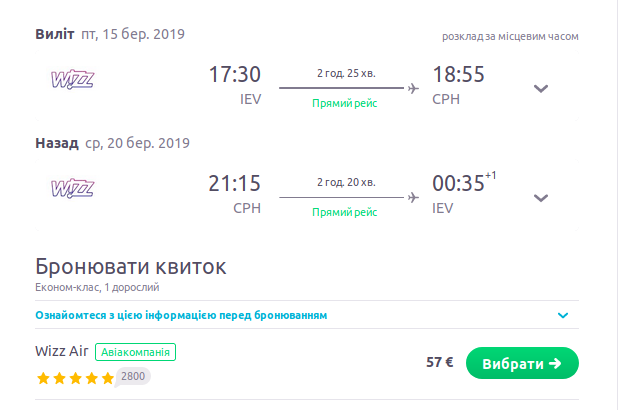This screenshot has width=620, height=410.
Task: Click the Бронювати квиток heading
Action: (x=131, y=267)
